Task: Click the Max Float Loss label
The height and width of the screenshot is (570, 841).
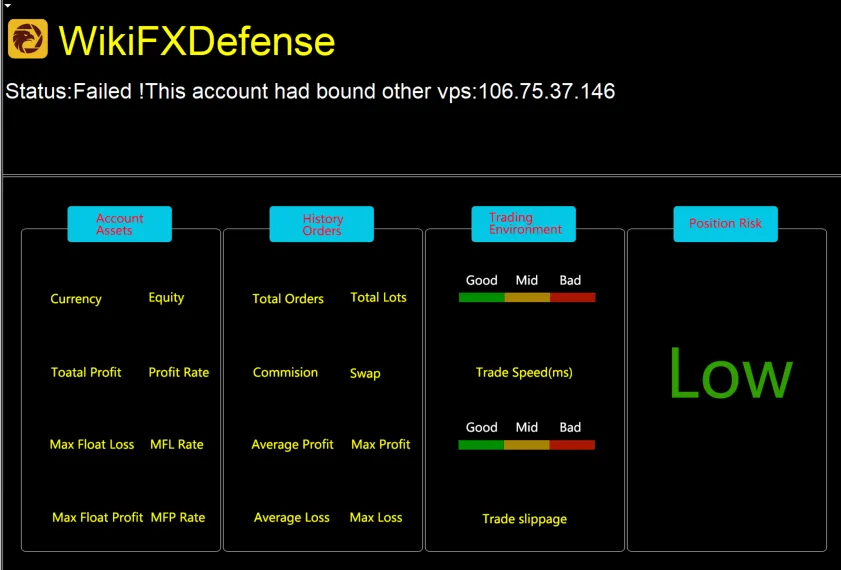Action: [92, 445]
